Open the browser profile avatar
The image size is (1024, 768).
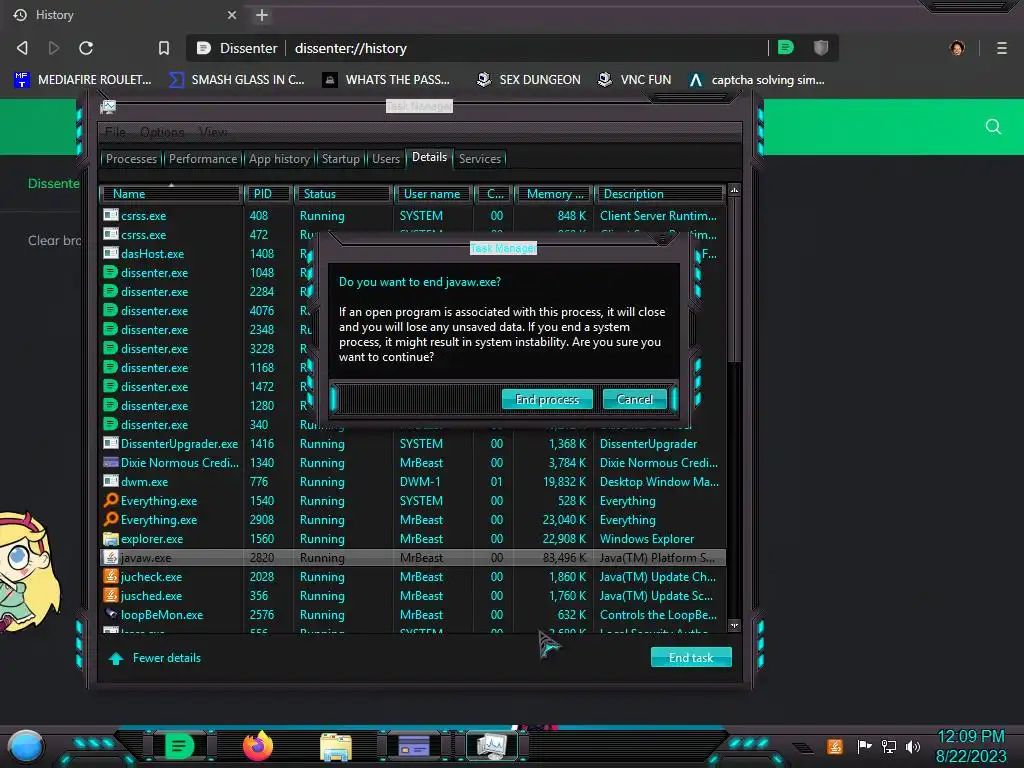[957, 48]
